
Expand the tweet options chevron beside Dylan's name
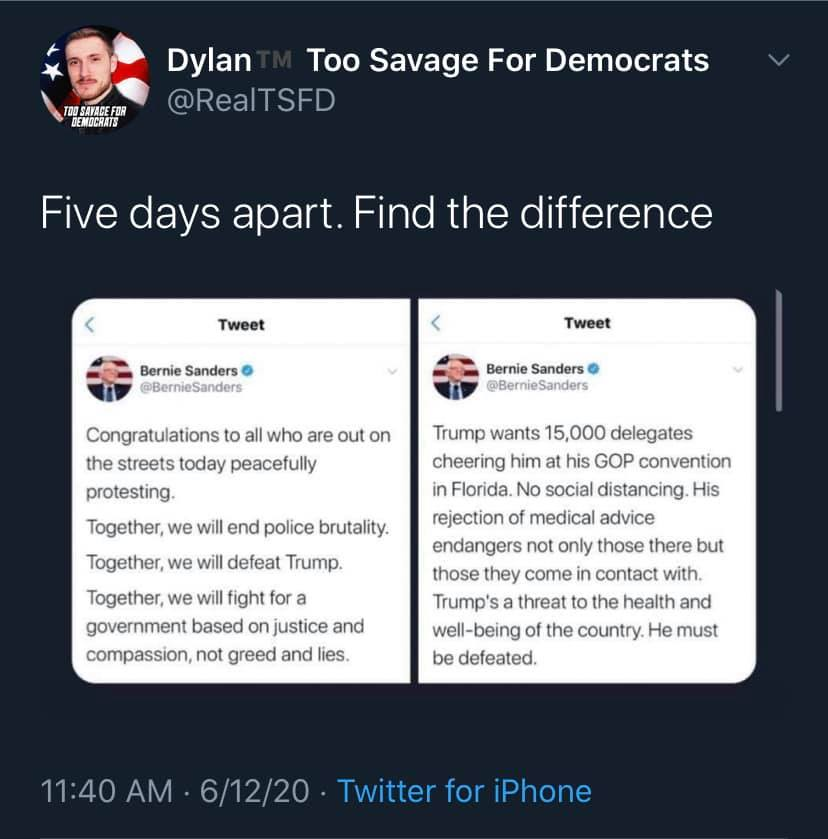tap(777, 62)
